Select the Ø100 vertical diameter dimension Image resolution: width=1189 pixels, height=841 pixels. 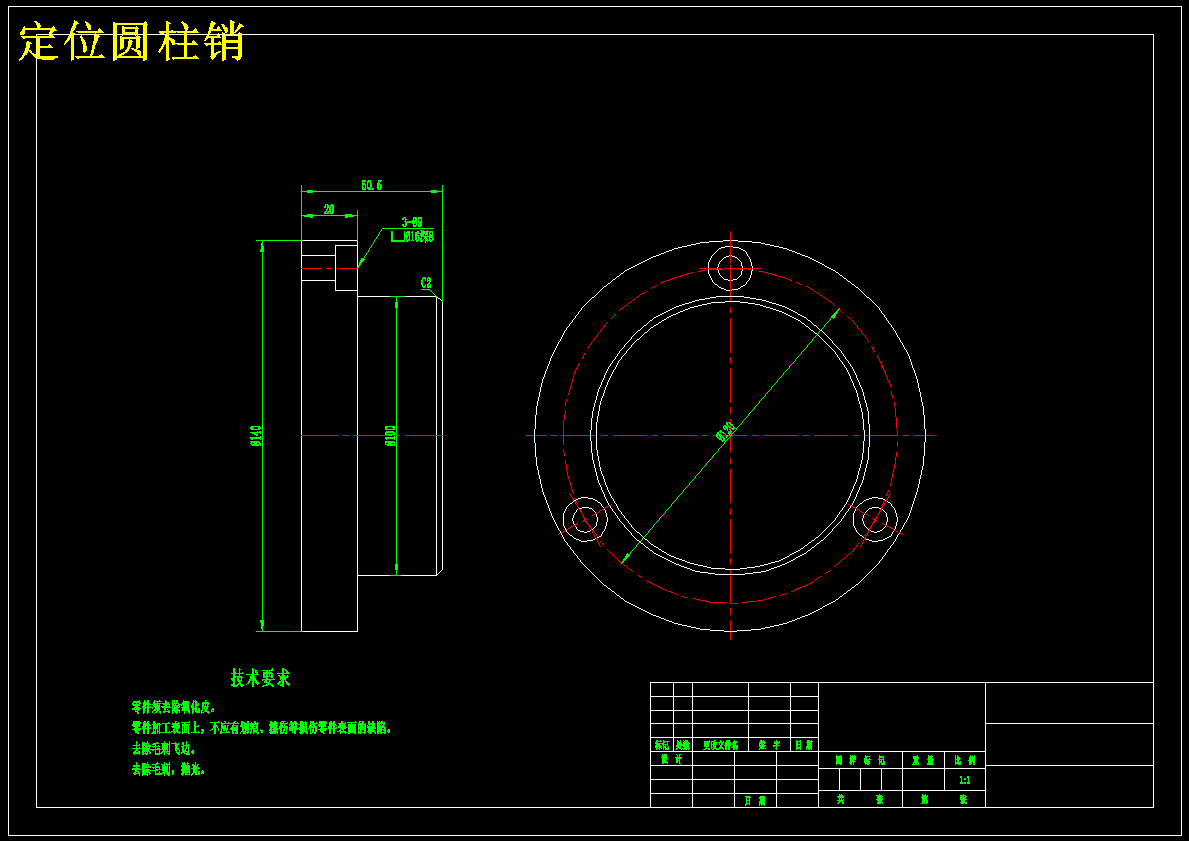pyautogui.click(x=391, y=435)
